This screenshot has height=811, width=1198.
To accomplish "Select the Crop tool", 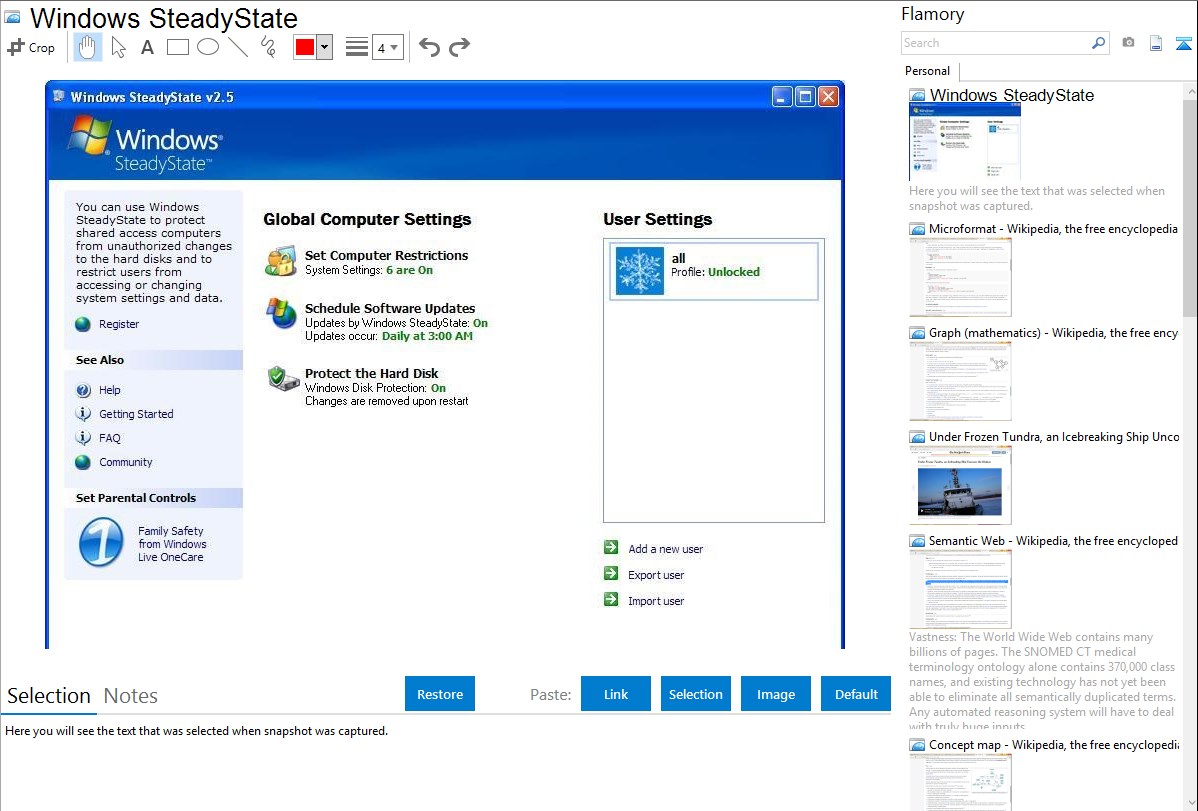I will point(31,47).
